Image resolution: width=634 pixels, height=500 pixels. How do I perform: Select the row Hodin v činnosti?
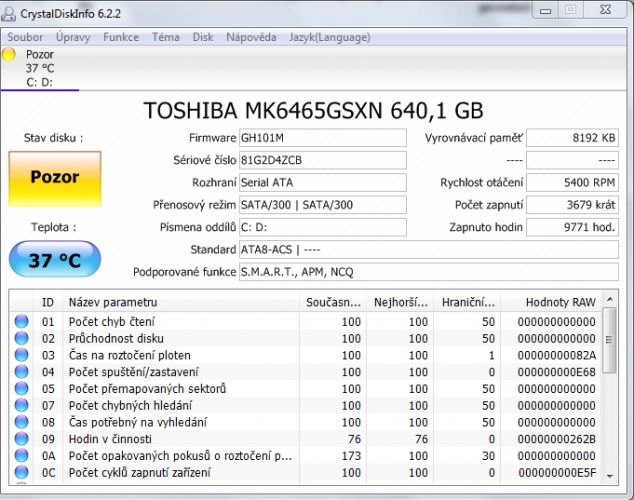pyautogui.click(x=305, y=439)
